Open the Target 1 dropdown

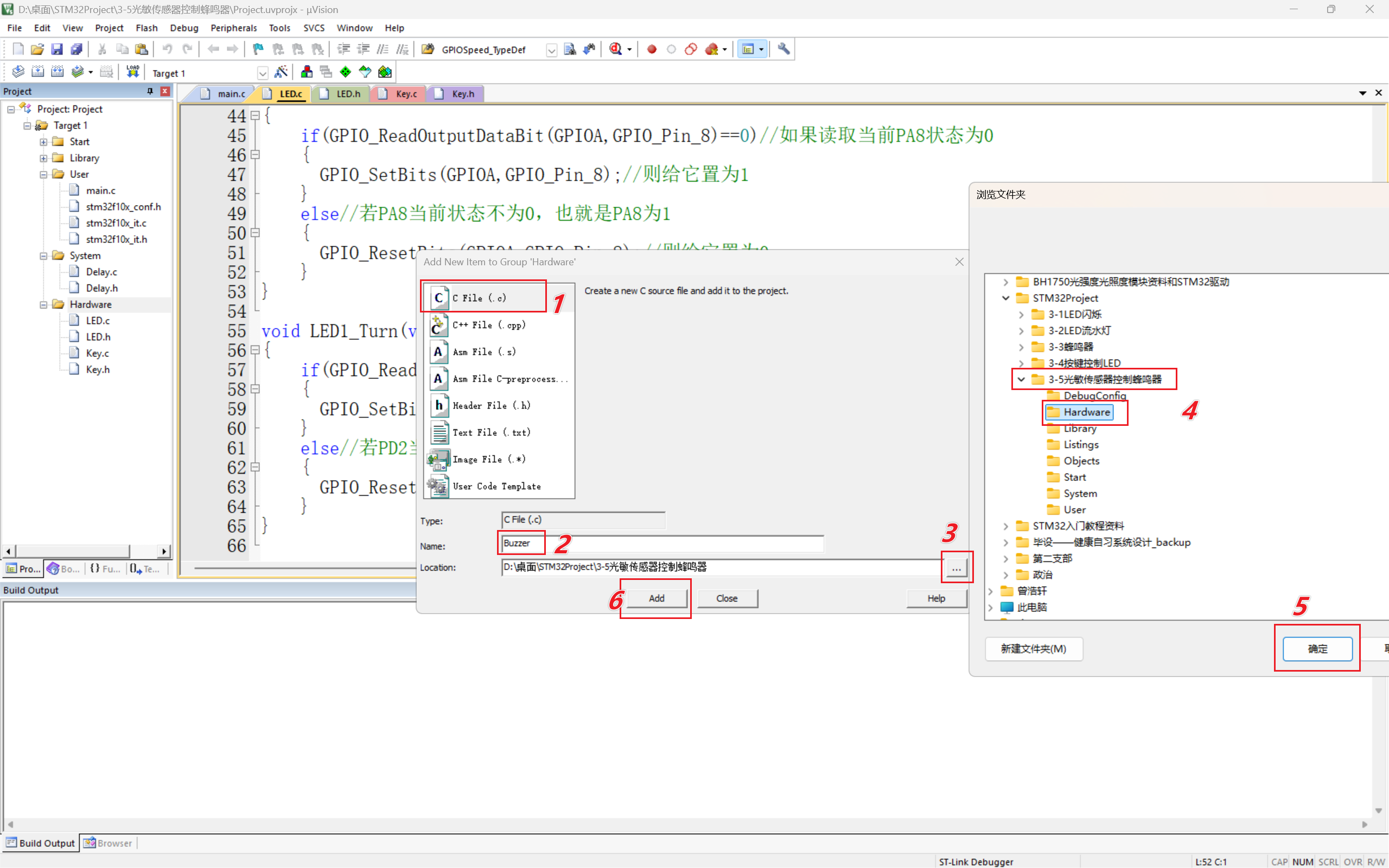click(262, 73)
